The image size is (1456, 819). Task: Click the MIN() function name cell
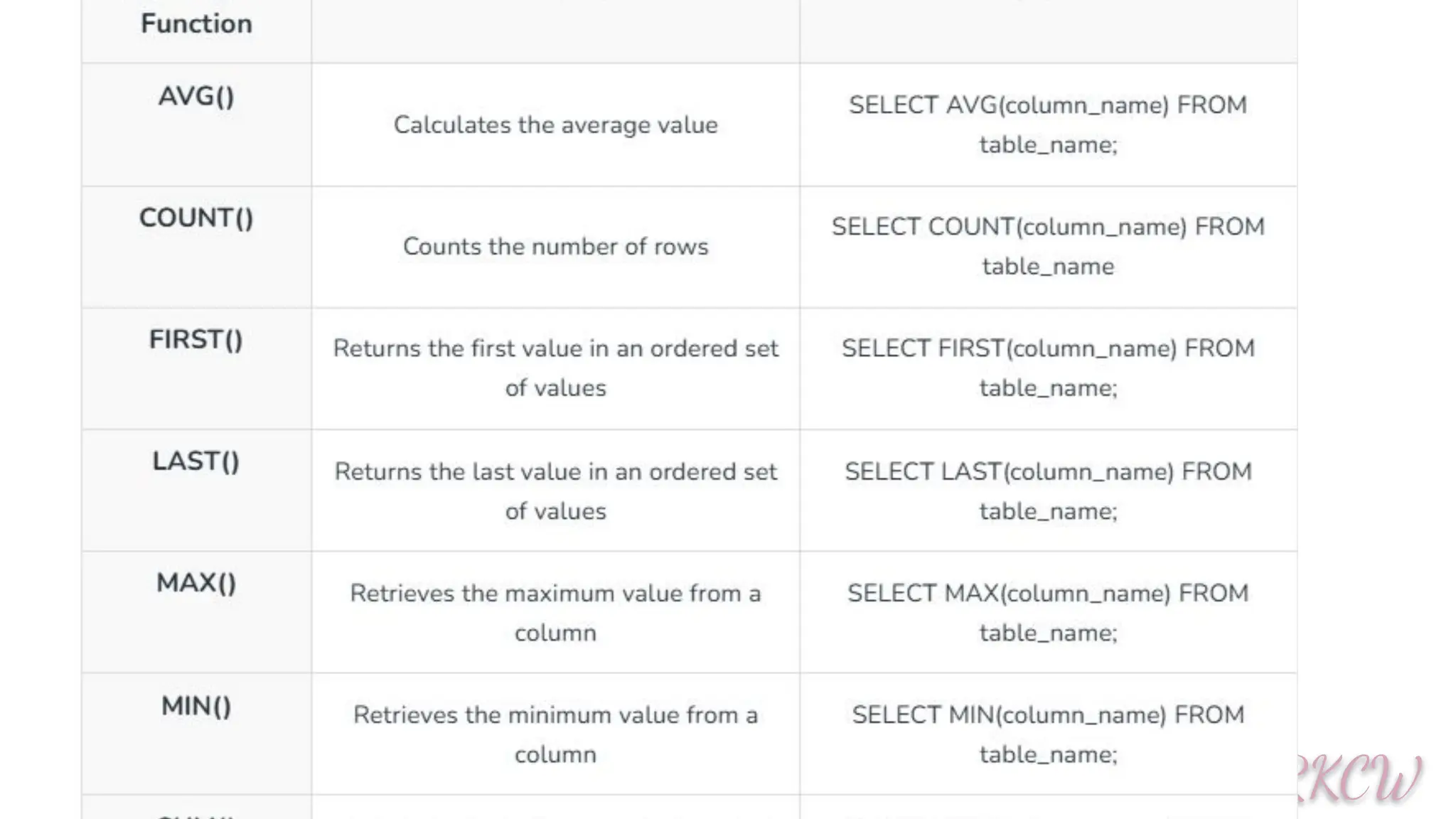click(x=196, y=706)
